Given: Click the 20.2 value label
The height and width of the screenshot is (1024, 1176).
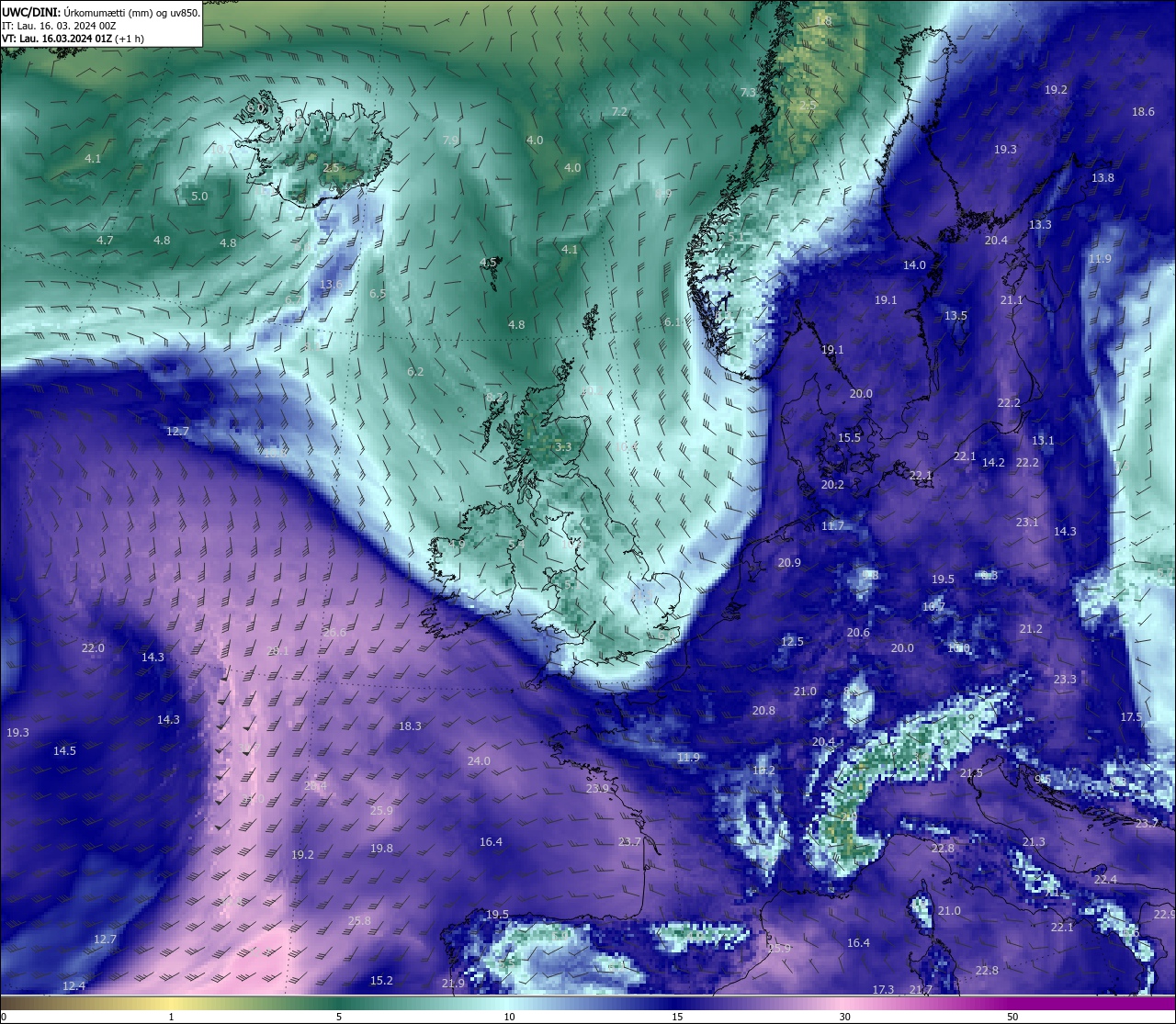Looking at the screenshot, I should tap(832, 485).
